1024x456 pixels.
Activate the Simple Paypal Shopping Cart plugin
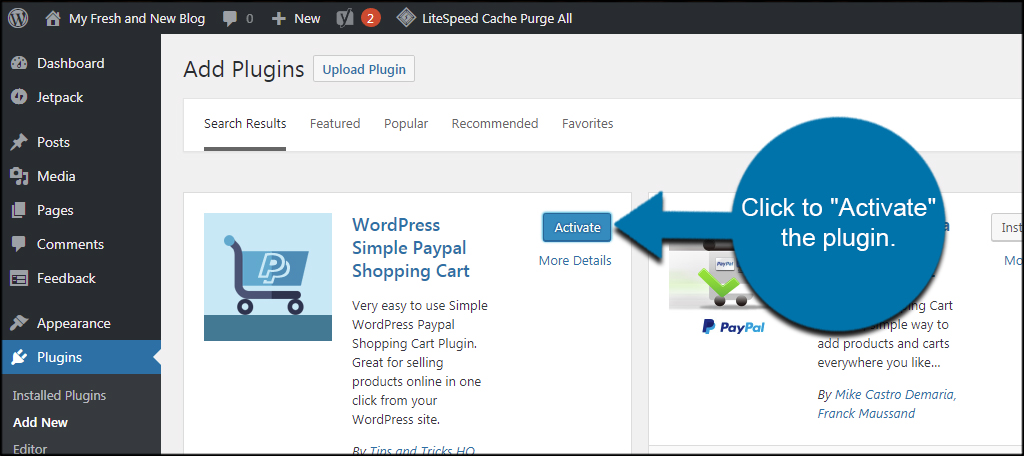577,227
